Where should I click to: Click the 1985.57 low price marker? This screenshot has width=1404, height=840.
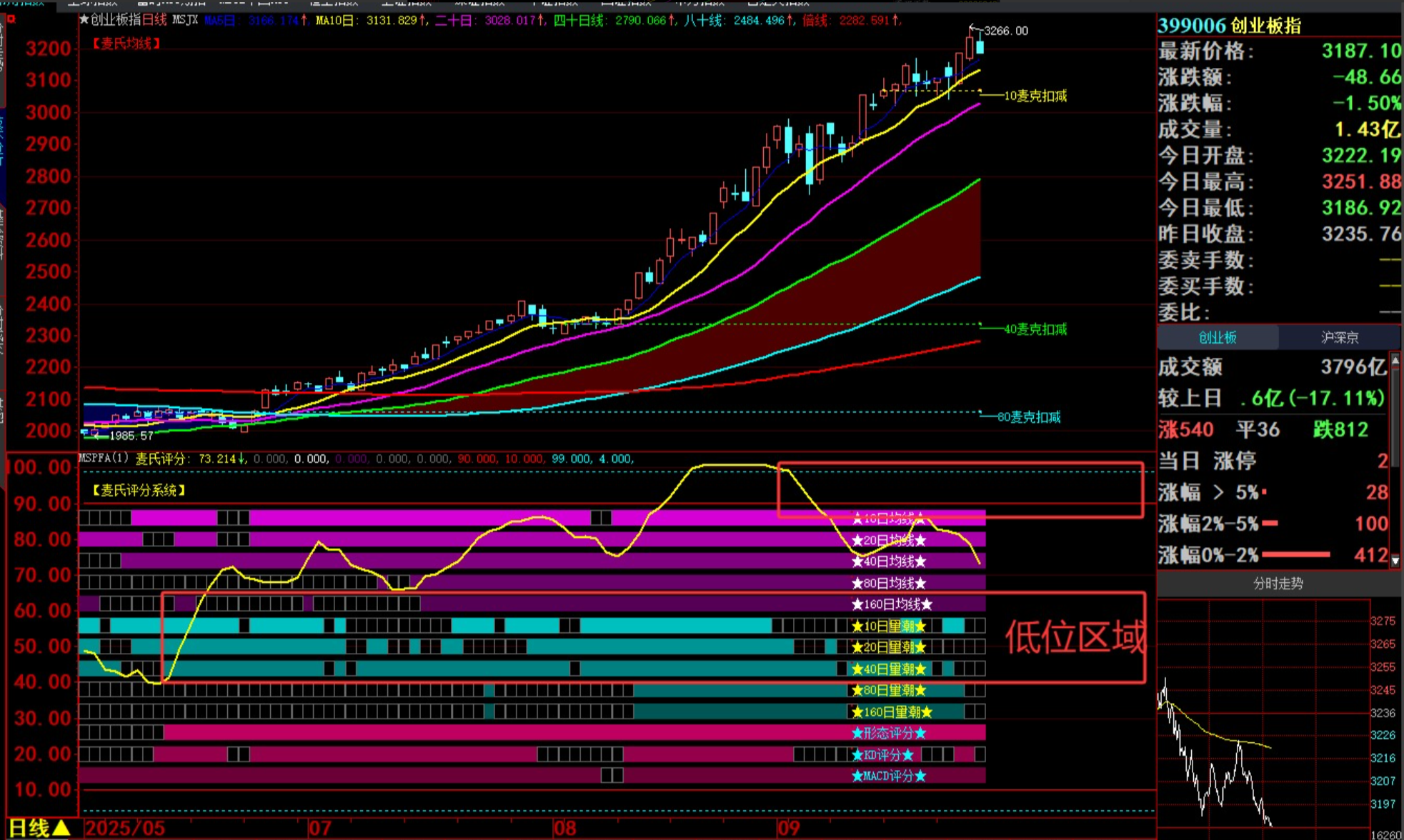pos(131,436)
